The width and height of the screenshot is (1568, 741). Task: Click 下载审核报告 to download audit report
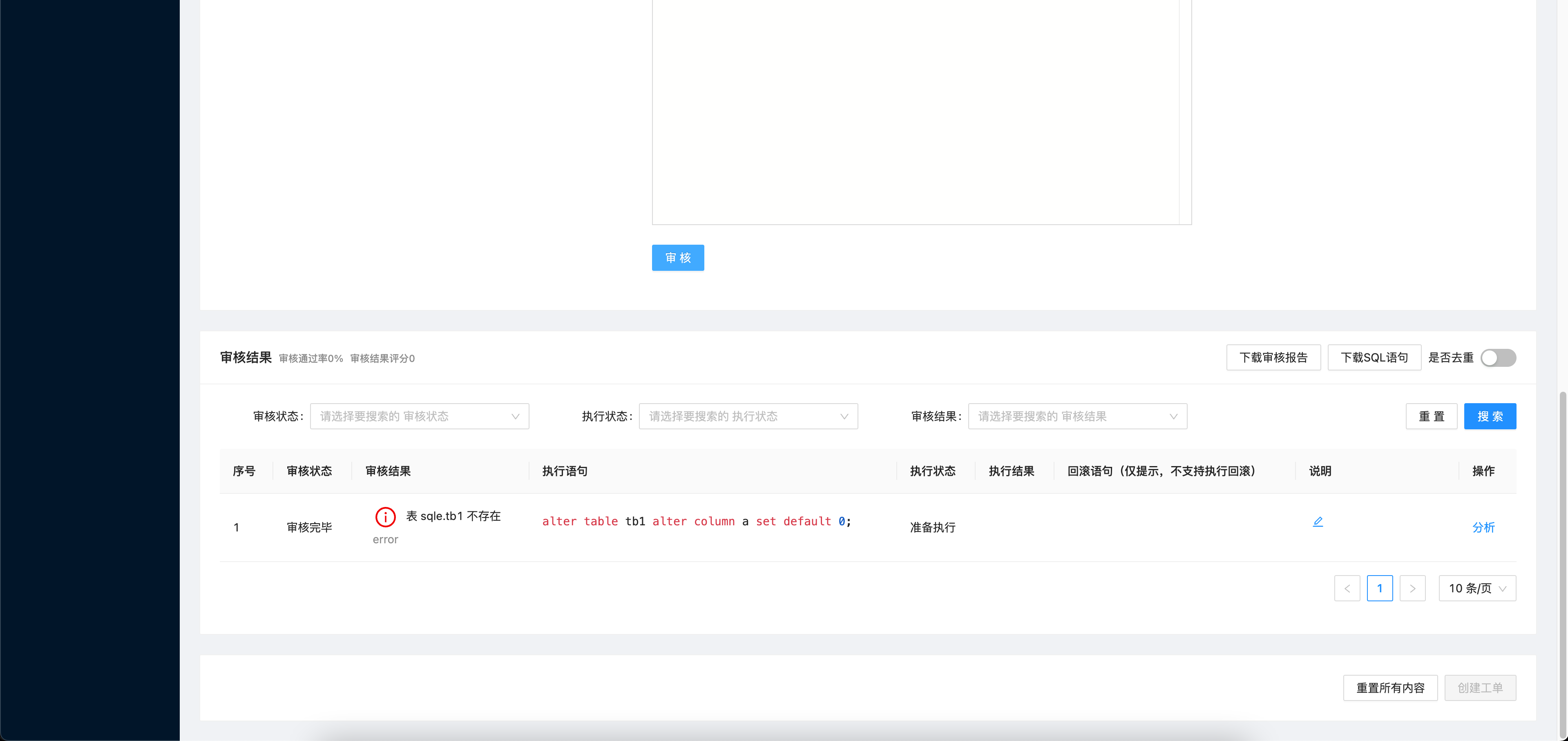coord(1273,357)
